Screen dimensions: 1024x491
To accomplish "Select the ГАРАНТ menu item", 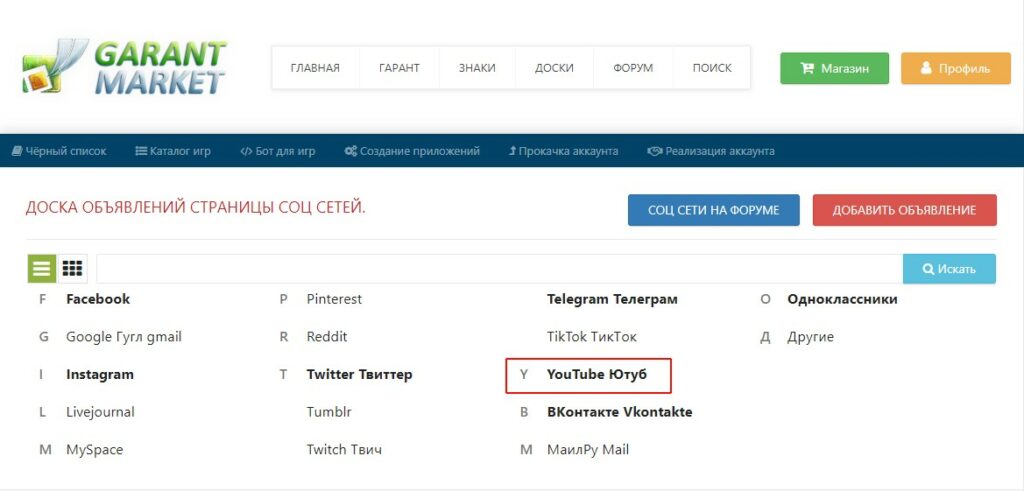I will click(x=399, y=68).
